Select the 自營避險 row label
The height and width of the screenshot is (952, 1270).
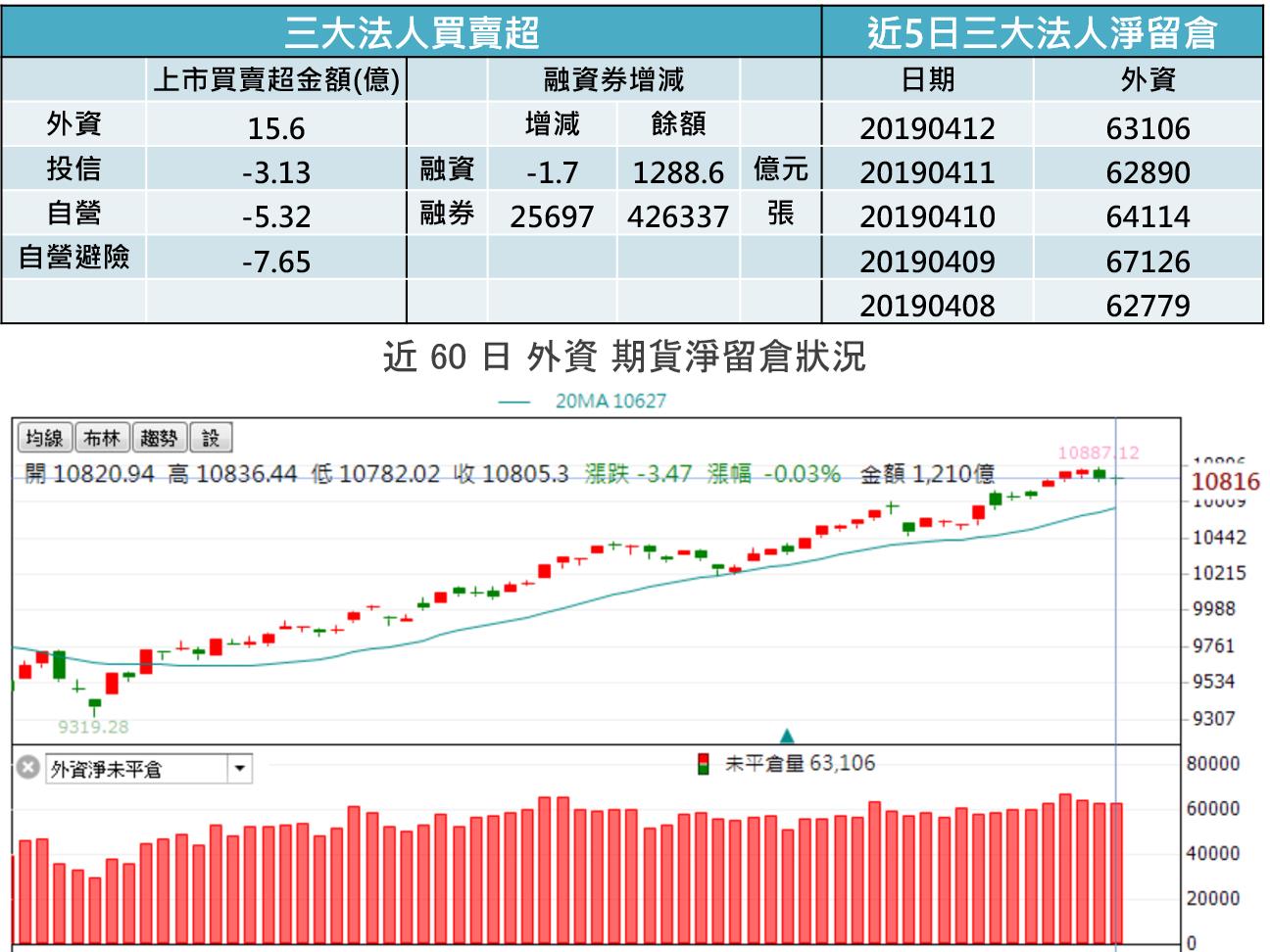click(x=73, y=257)
